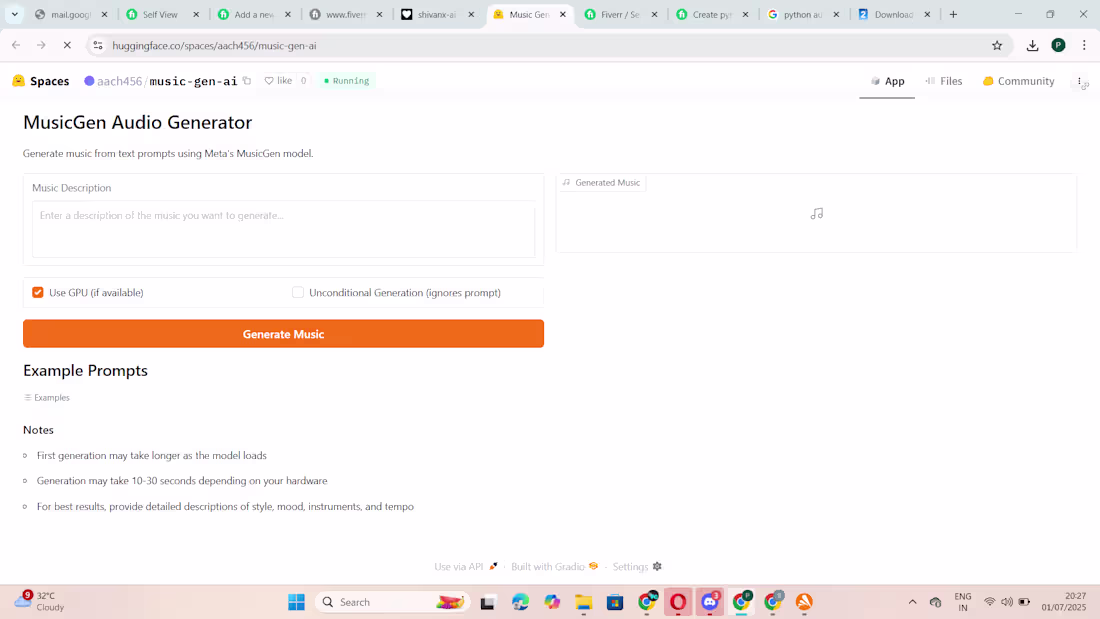Switch to the Fiverr / Se tab
Viewport: 1100px width, 619px height.
click(619, 14)
